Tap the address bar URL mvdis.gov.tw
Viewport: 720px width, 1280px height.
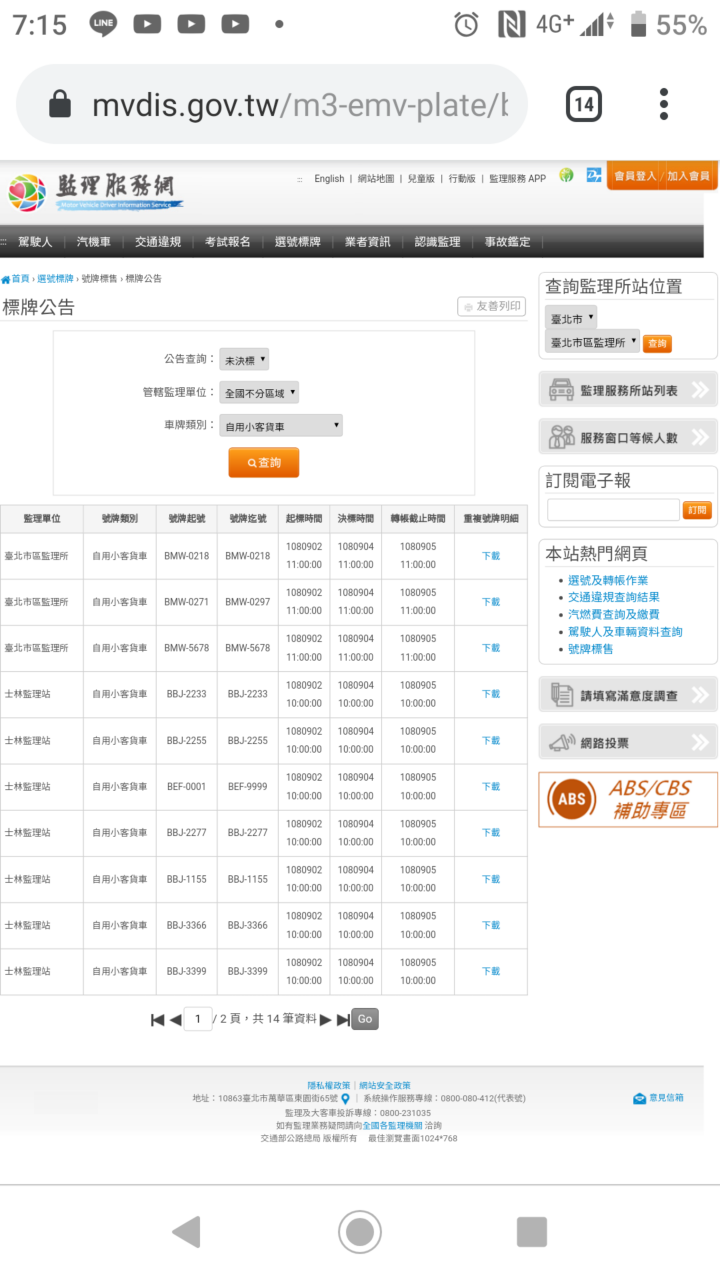pos(300,105)
